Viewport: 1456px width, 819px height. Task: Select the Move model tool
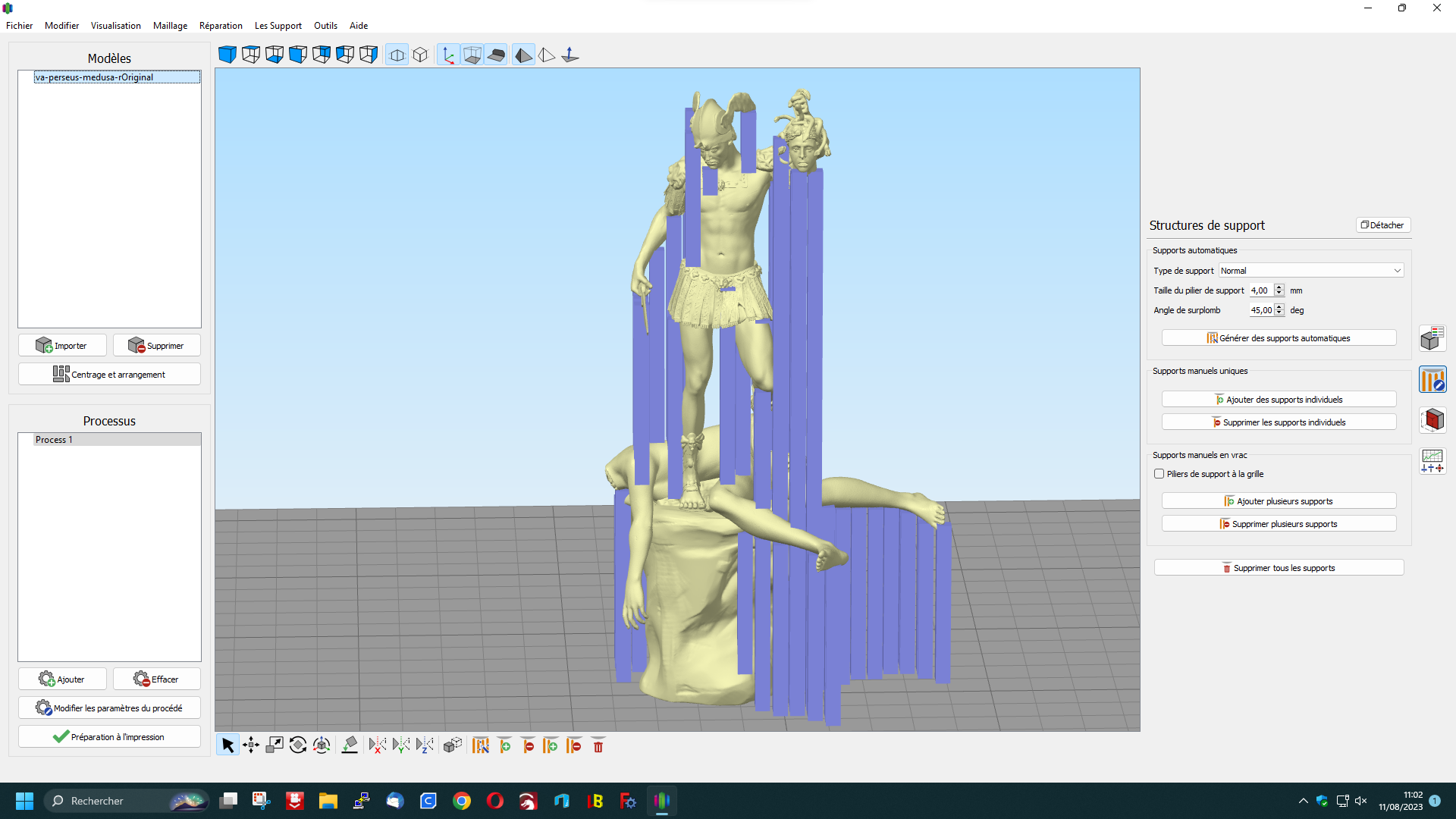pyautogui.click(x=251, y=746)
